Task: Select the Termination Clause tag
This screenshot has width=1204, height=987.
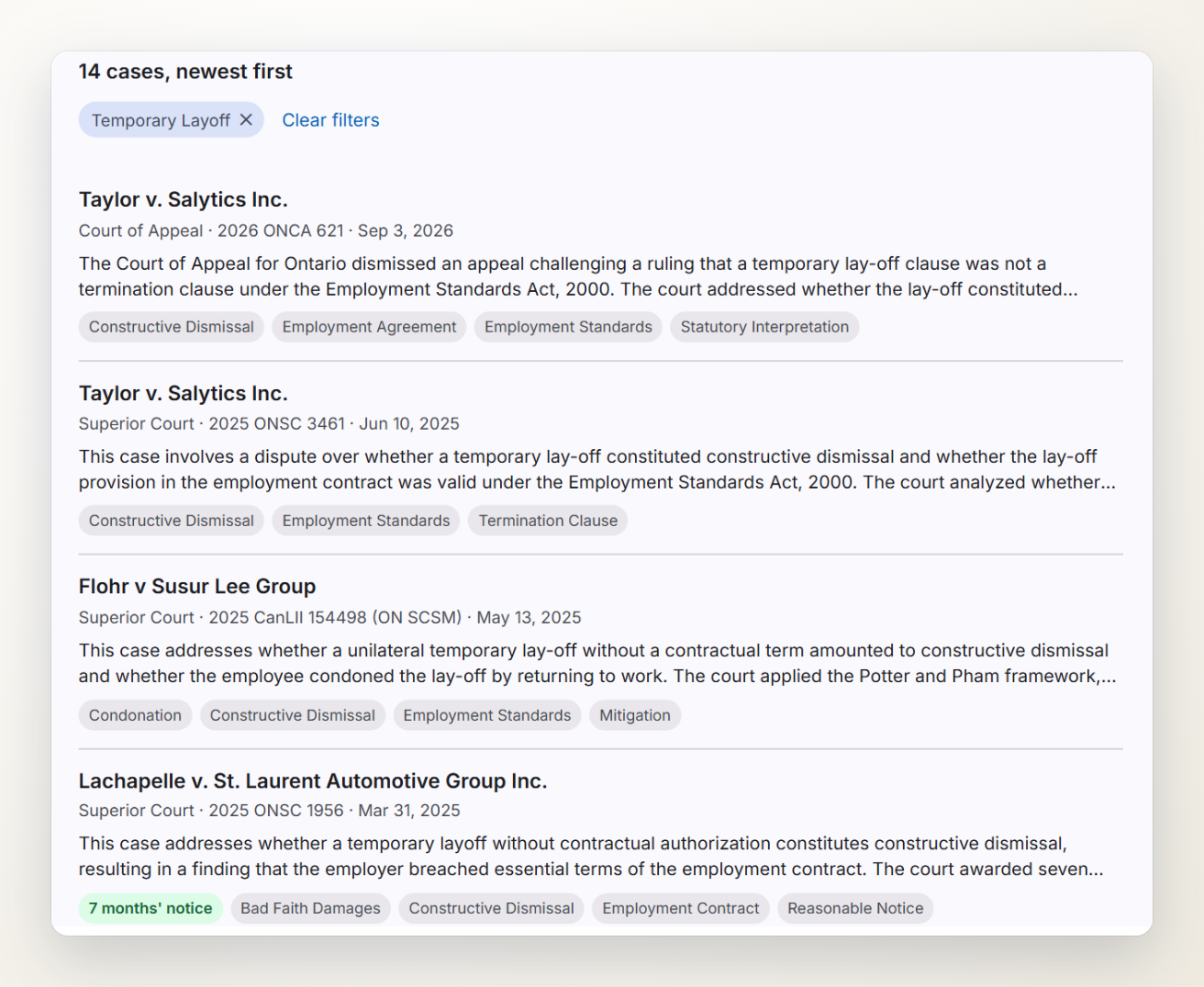Action: [x=548, y=521]
